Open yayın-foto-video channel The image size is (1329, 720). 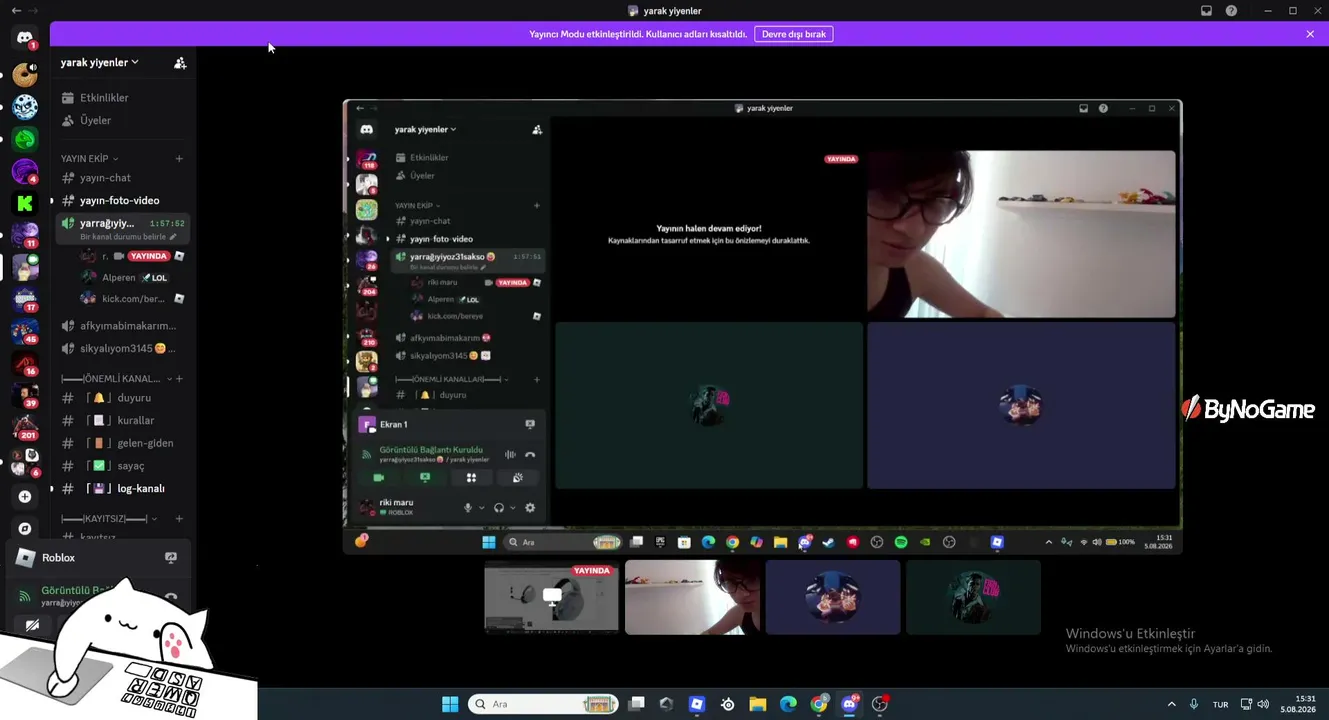click(119, 201)
